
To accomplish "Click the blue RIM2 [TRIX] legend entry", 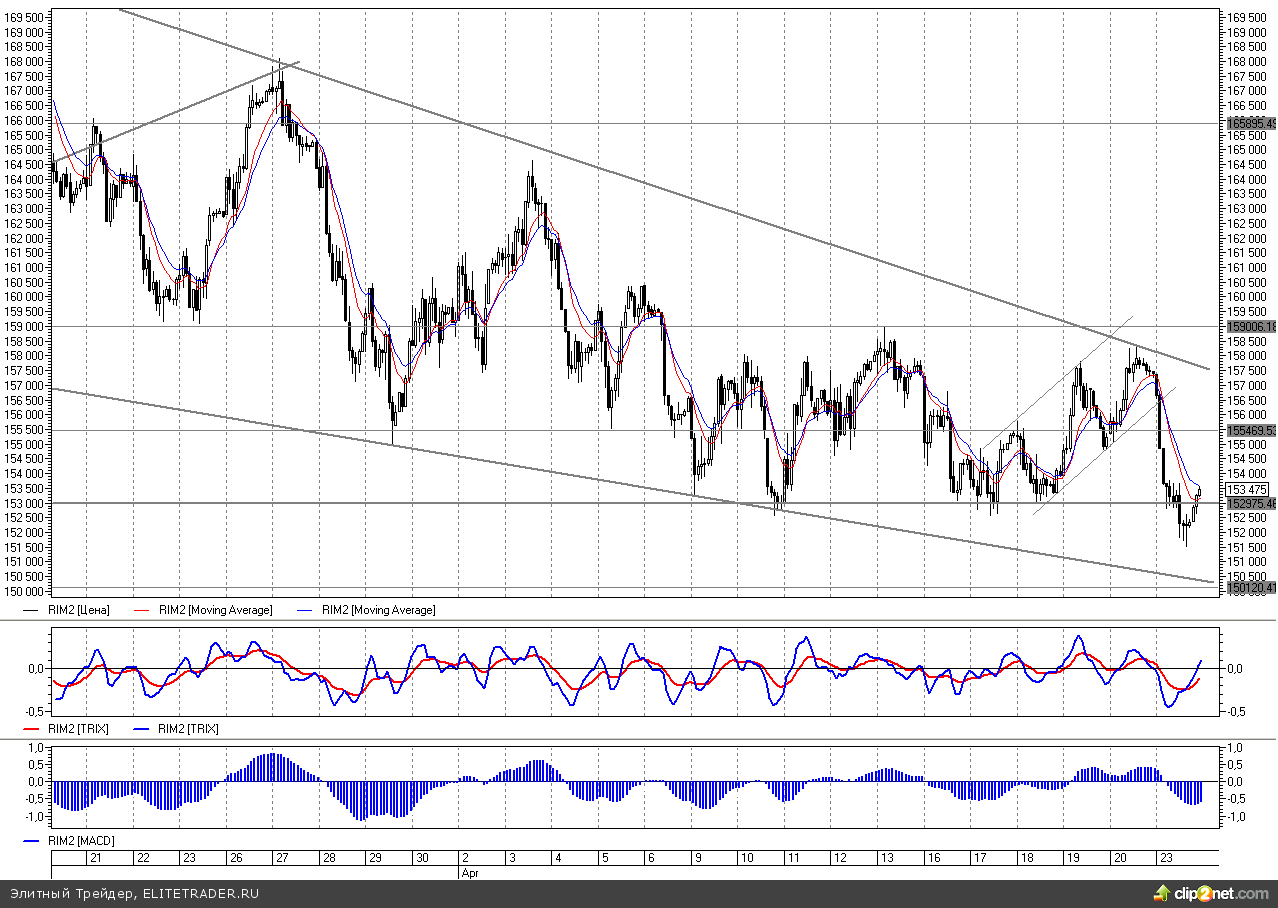I will coord(175,729).
